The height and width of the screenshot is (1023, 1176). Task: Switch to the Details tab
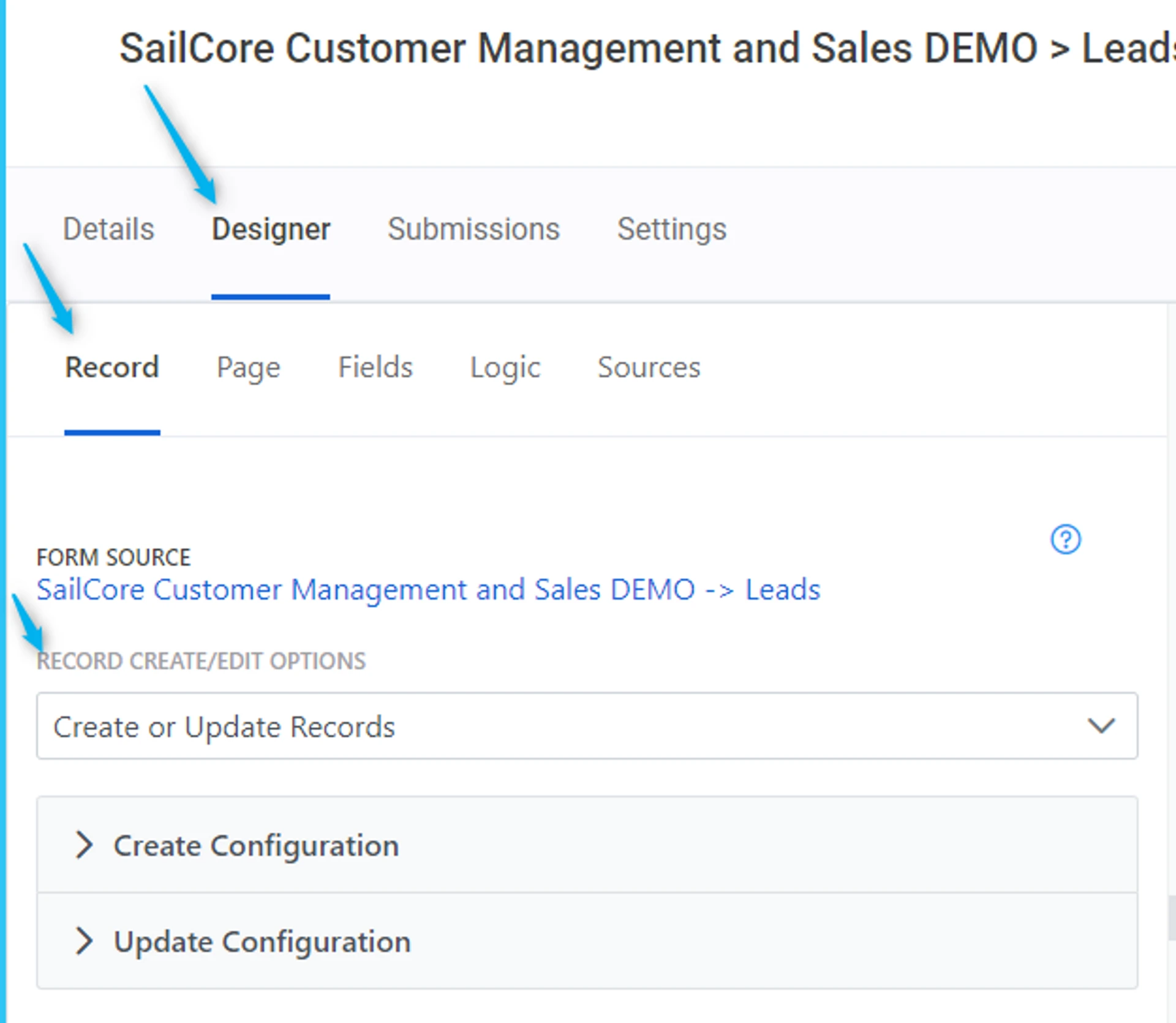(108, 229)
